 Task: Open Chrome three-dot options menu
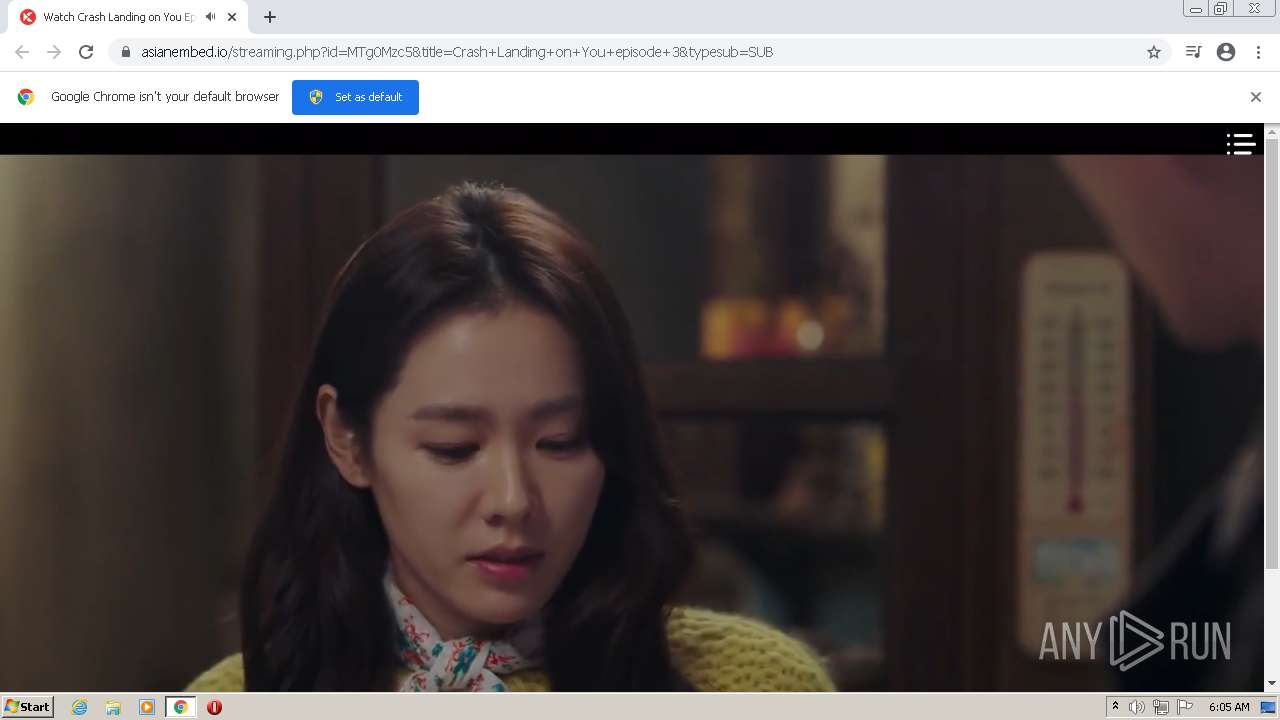pos(1259,52)
